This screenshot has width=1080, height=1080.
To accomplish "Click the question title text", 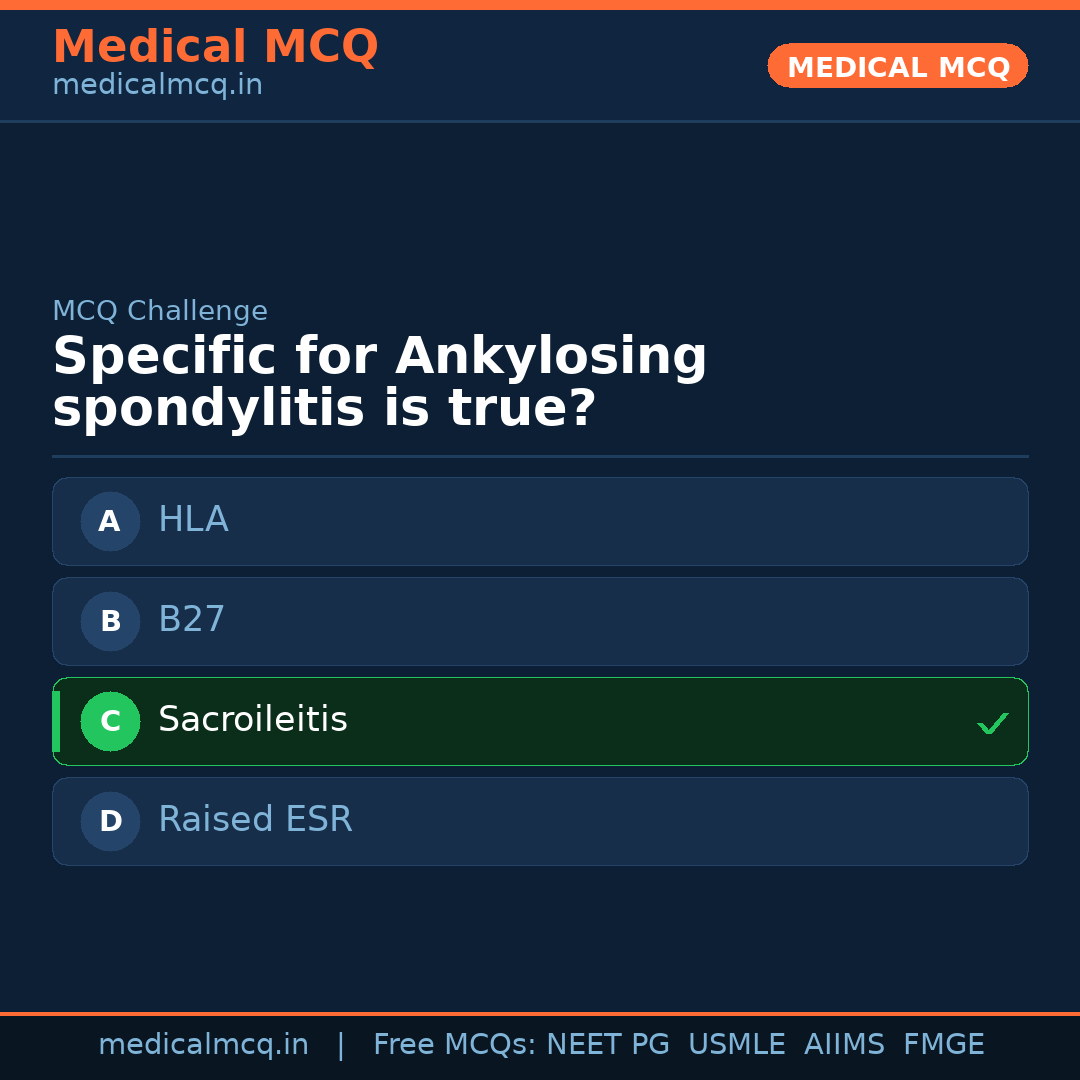I will coord(380,381).
